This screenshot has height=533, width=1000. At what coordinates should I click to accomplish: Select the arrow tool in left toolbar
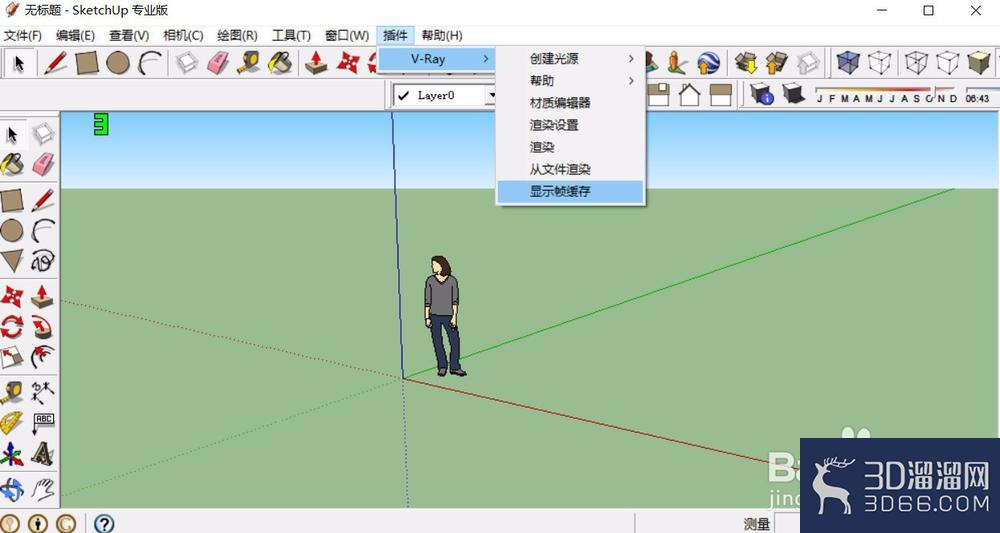(12, 135)
